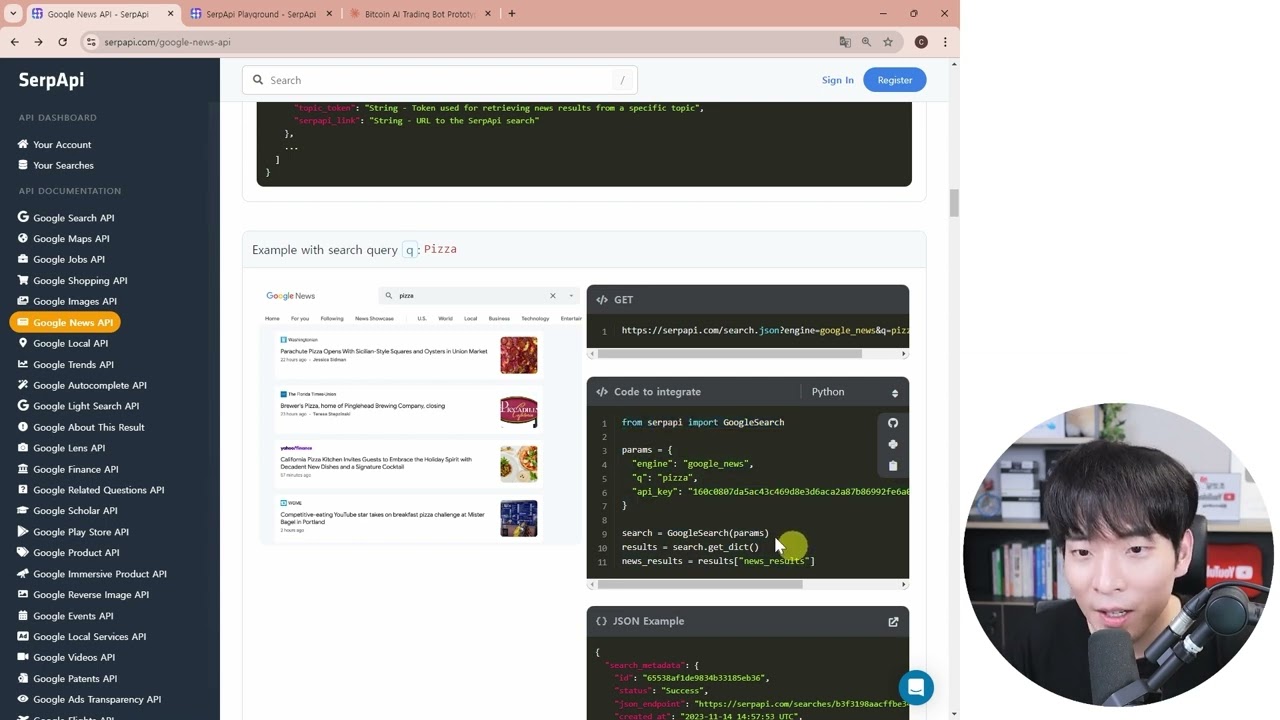Open Your Account in the sidebar

click(x=62, y=145)
